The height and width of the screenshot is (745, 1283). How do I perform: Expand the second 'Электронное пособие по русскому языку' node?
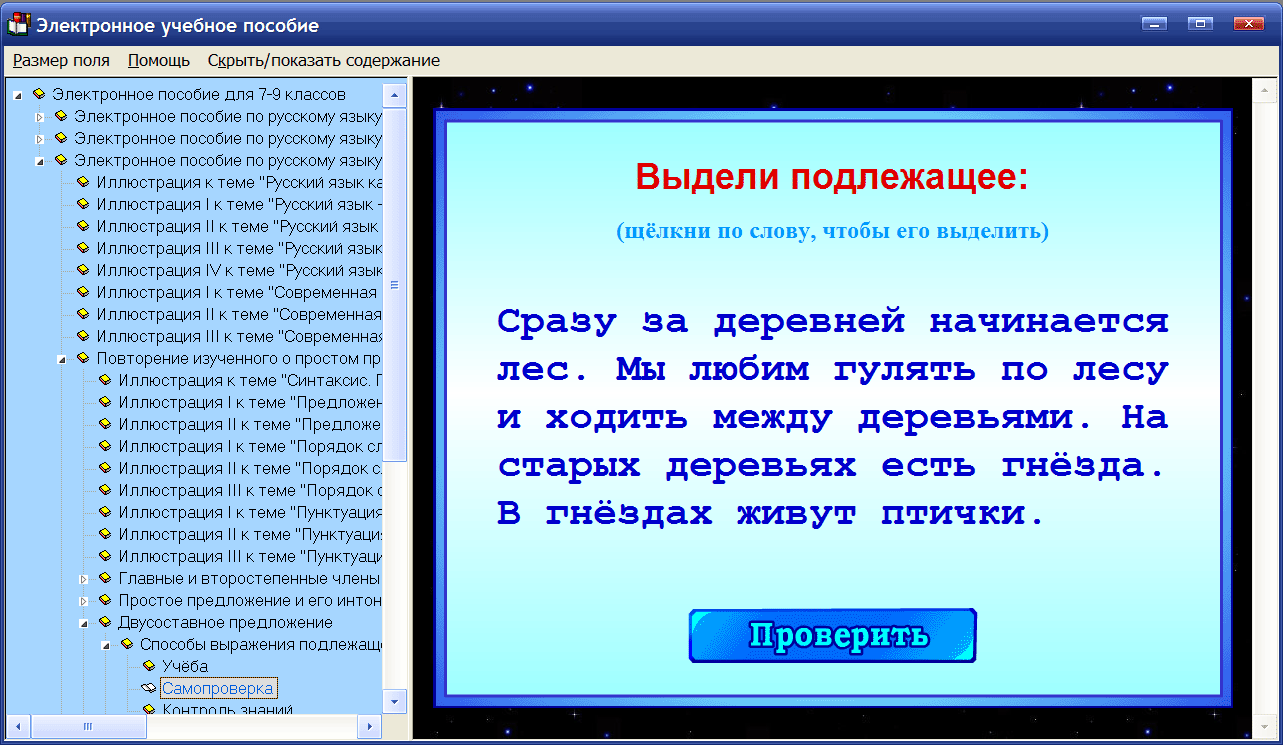pos(40,137)
